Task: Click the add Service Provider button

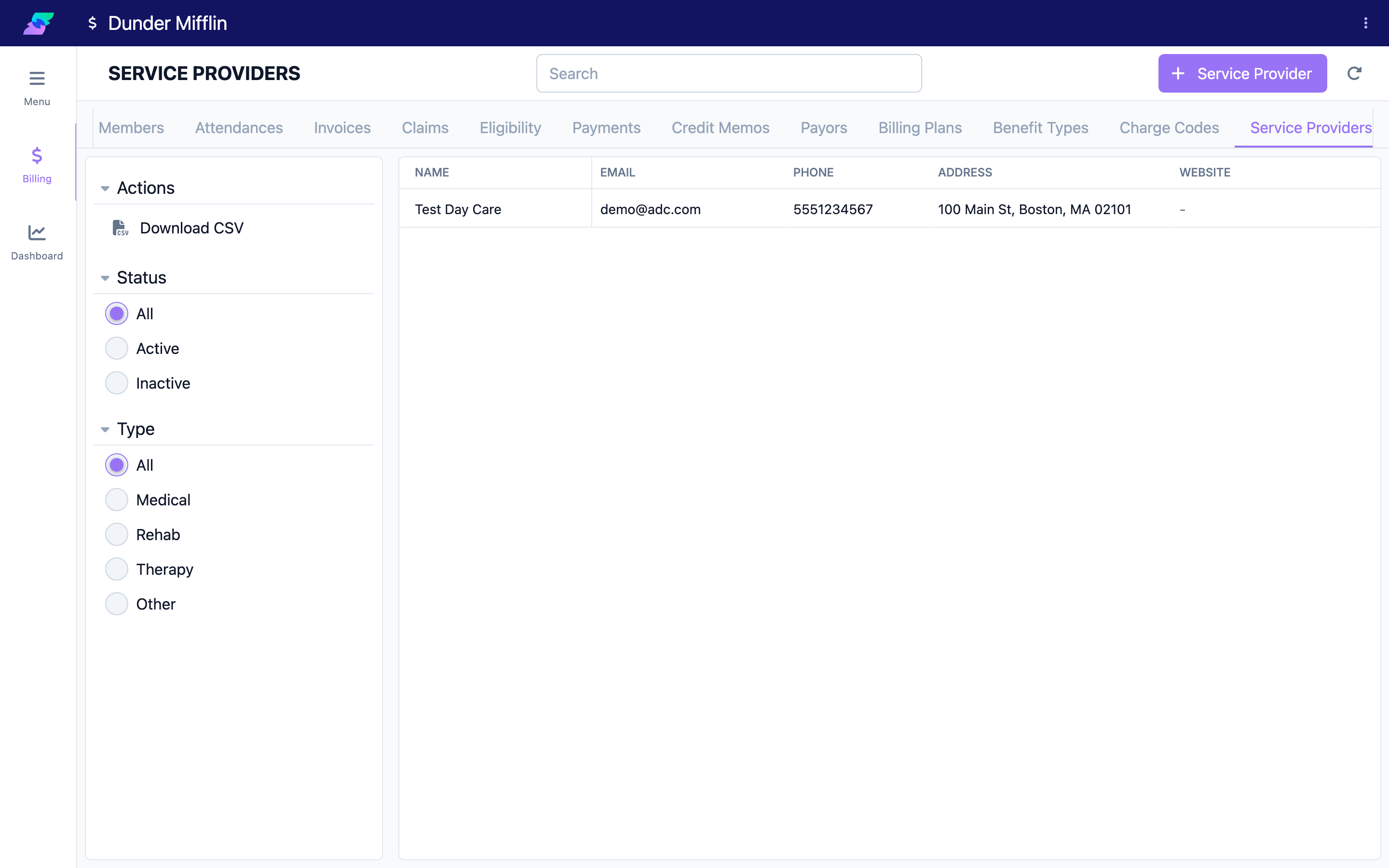Action: point(1242,73)
